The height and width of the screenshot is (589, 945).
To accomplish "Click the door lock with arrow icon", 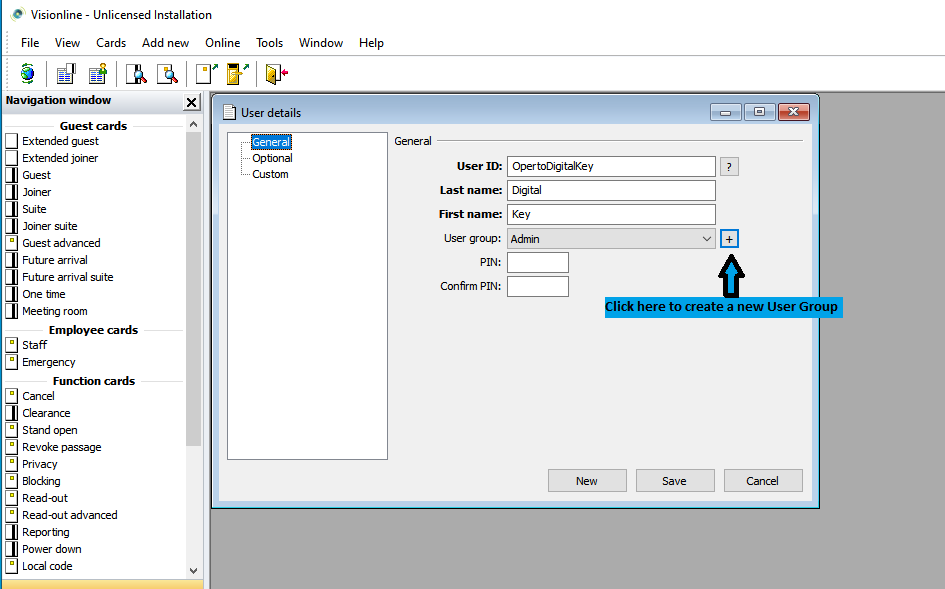I will coord(237,73).
